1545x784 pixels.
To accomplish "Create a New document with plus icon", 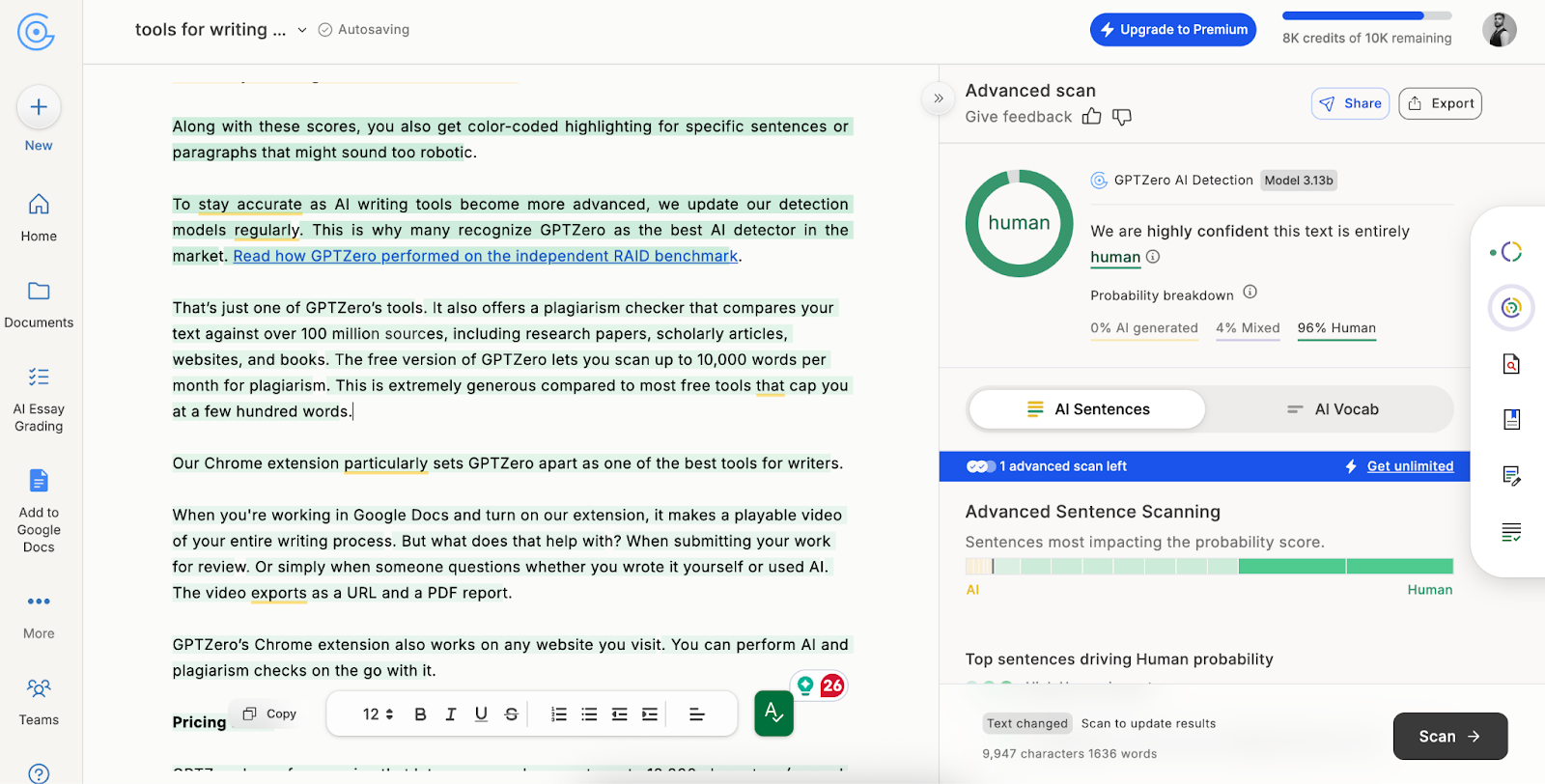I will 39,107.
